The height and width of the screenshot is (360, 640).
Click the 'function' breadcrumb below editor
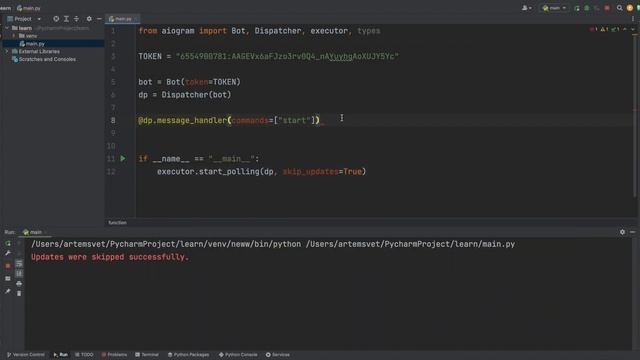click(118, 222)
